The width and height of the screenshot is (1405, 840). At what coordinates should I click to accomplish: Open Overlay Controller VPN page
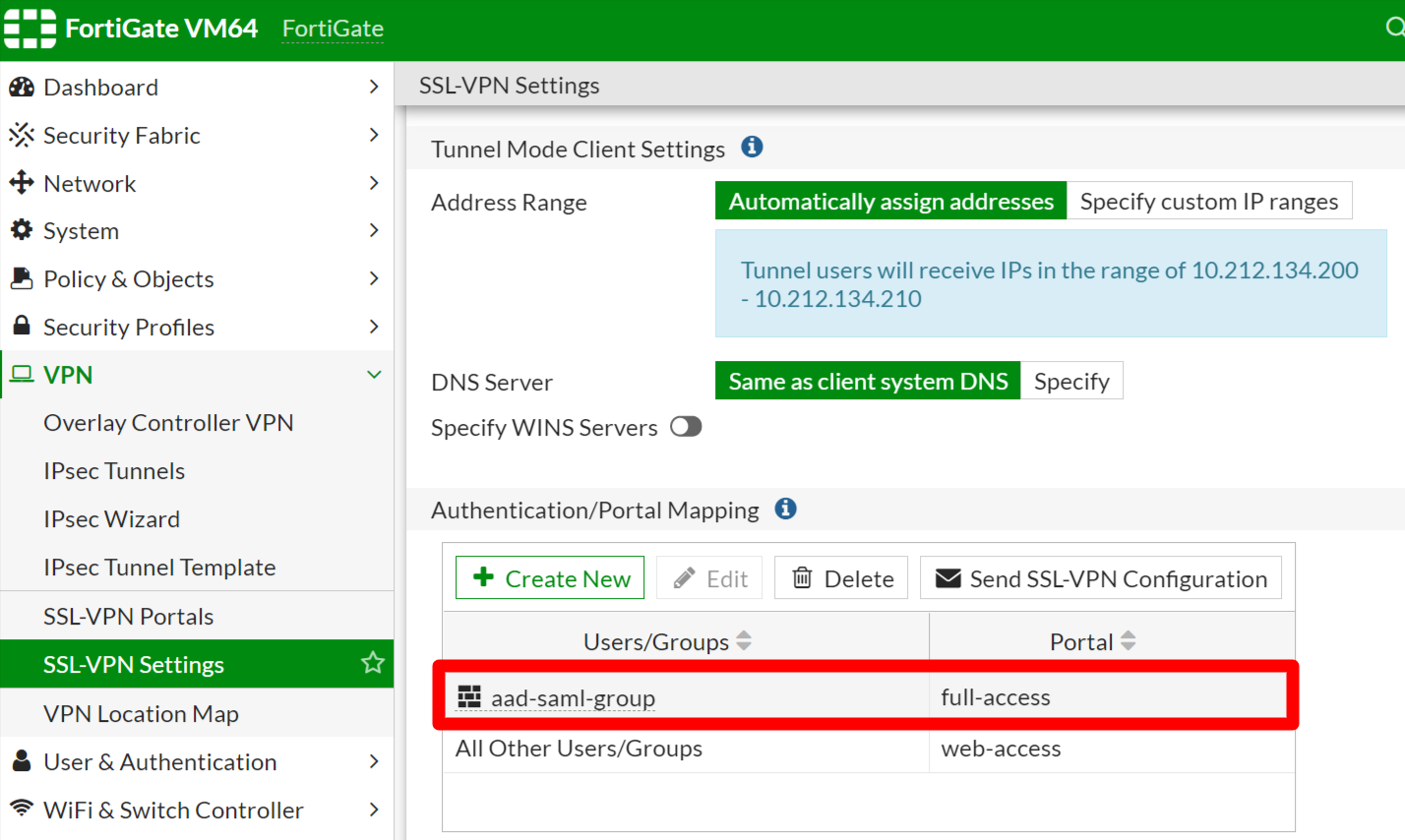[x=168, y=423]
